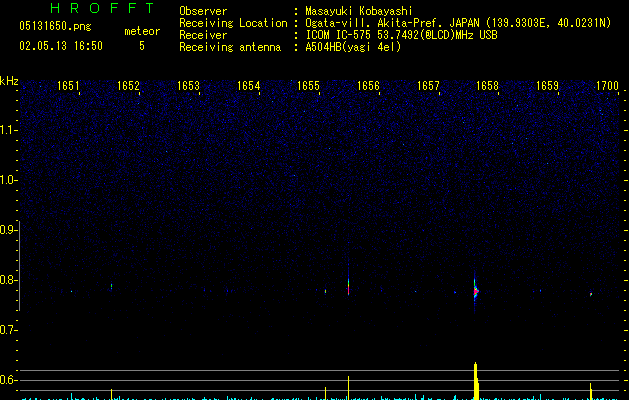Click the 1.1 kHz frequency axis label
The width and height of the screenshot is (629, 400).
point(8,130)
